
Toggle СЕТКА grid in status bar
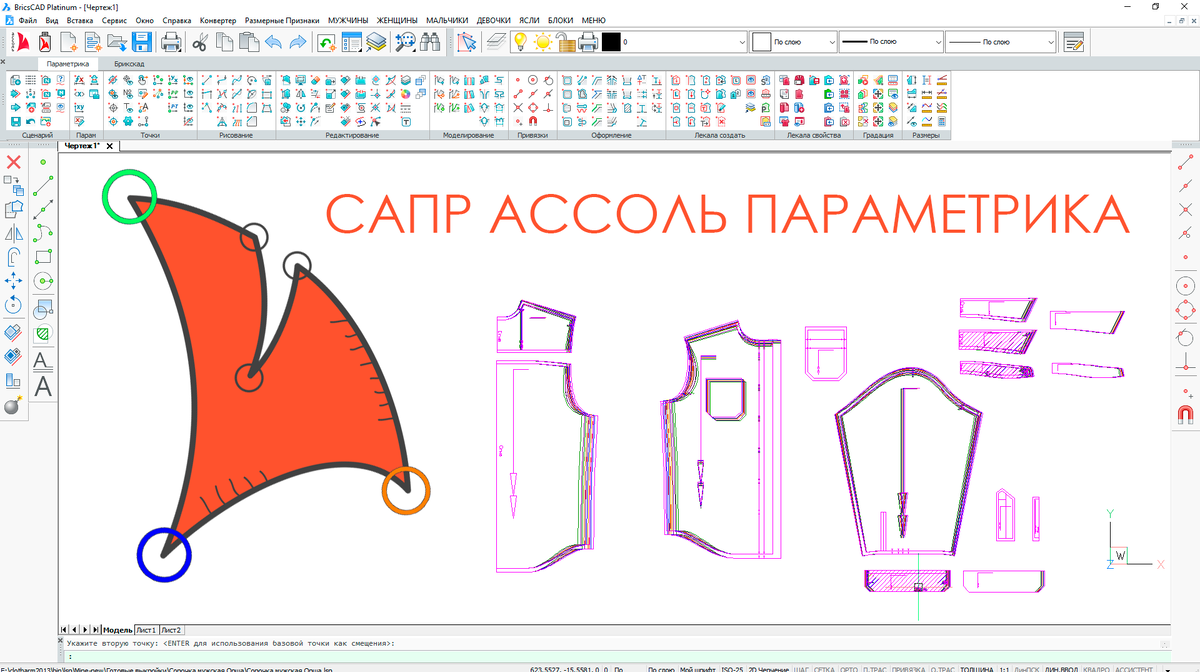[x=825, y=668]
